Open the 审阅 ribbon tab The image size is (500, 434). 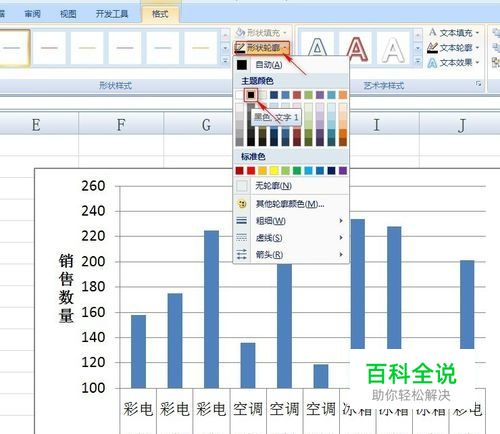pos(32,14)
